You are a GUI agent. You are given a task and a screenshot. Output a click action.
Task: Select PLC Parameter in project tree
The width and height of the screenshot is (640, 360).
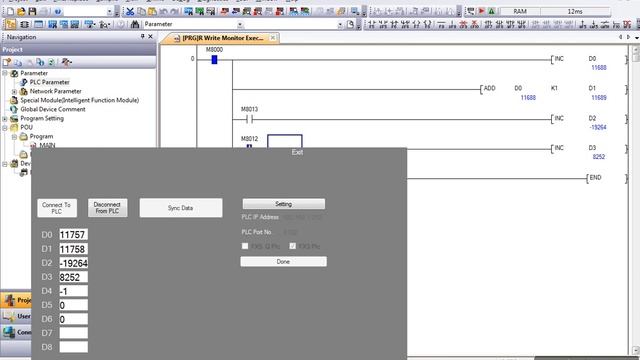pyautogui.click(x=49, y=82)
